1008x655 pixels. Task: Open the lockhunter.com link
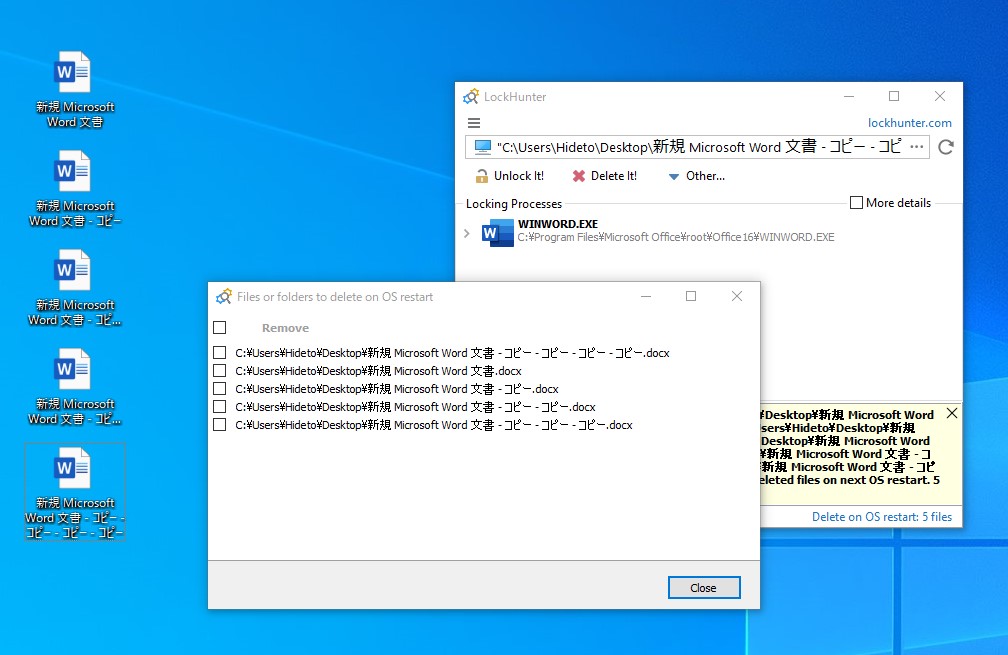[x=910, y=122]
